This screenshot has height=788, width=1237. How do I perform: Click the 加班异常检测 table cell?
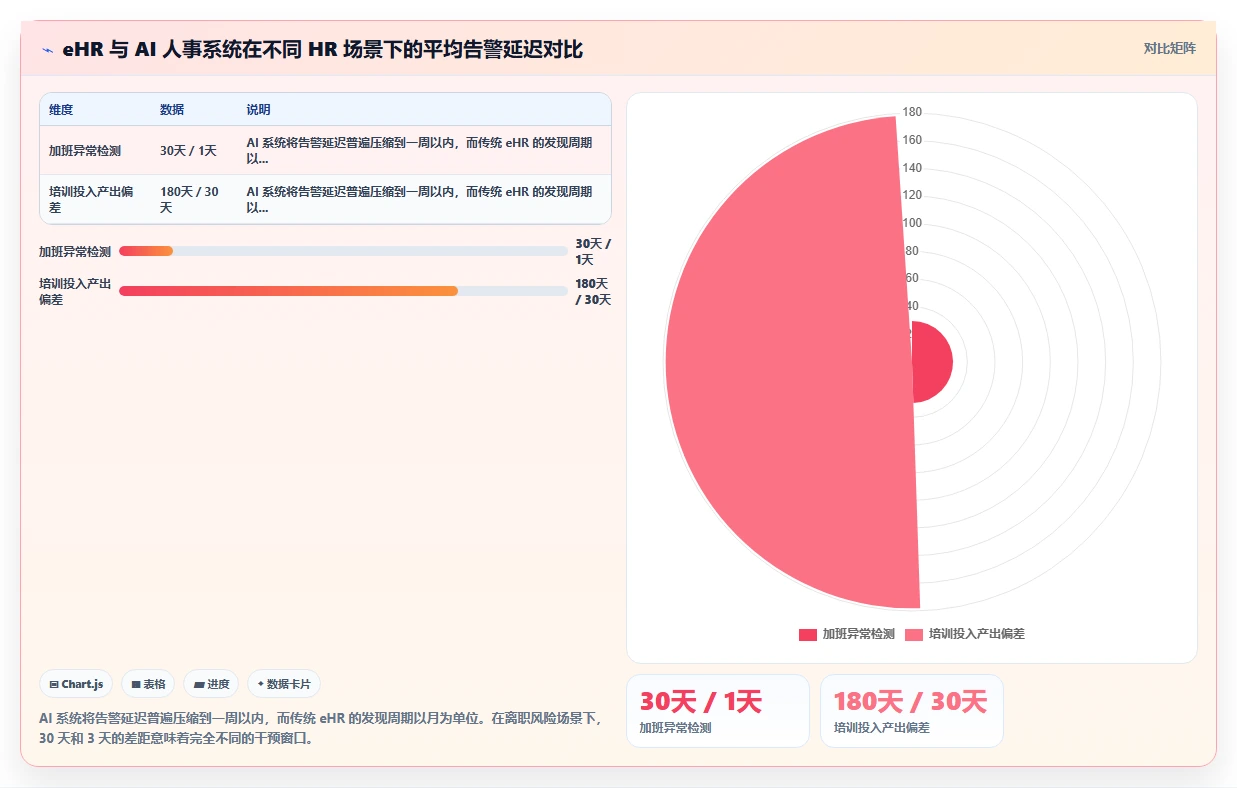[95, 151]
